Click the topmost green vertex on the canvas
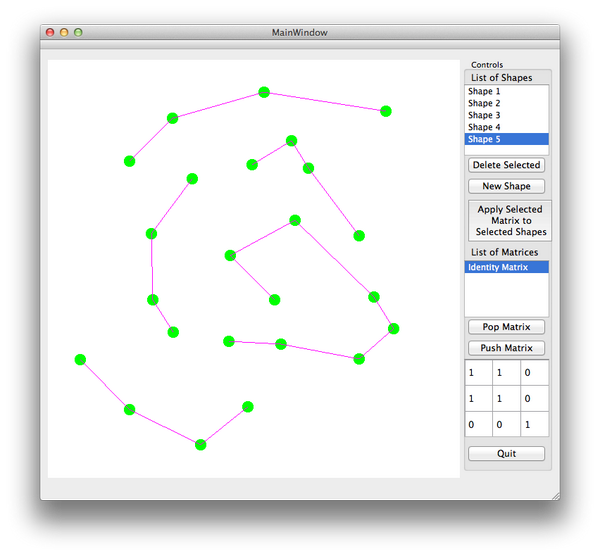 pos(264,92)
